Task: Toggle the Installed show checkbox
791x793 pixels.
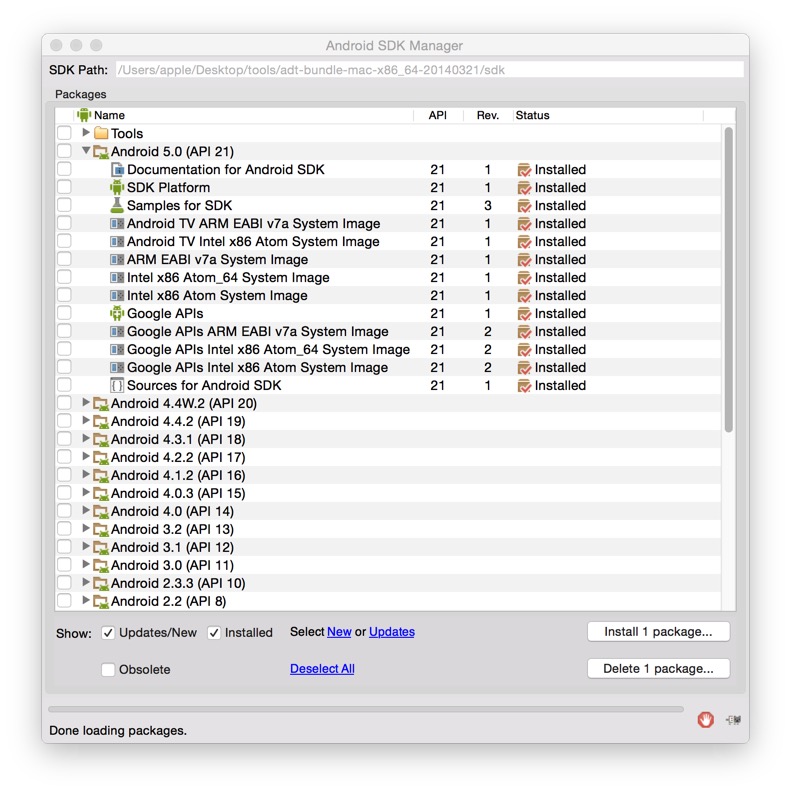Action: point(214,633)
